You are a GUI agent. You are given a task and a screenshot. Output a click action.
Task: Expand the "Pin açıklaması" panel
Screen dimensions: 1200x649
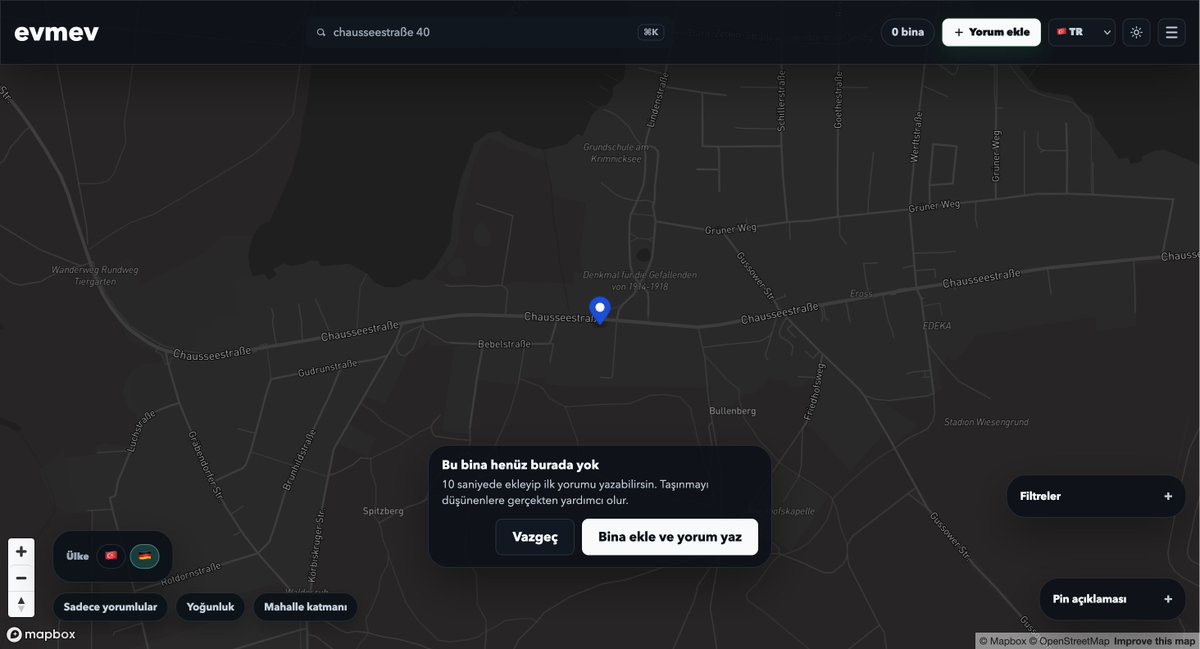(1113, 599)
